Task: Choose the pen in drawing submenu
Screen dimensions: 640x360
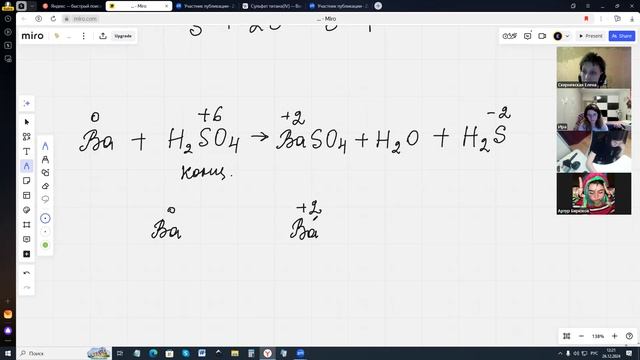Action: [45, 146]
